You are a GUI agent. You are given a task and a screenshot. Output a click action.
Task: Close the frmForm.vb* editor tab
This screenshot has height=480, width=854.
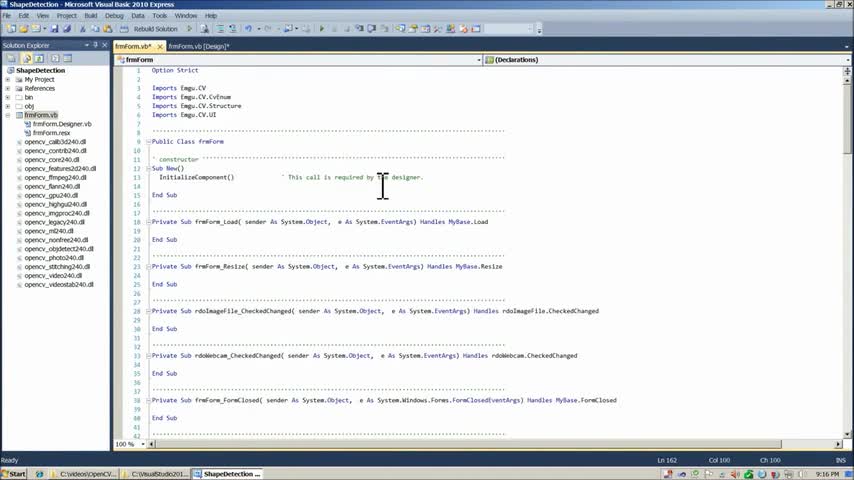(160, 46)
